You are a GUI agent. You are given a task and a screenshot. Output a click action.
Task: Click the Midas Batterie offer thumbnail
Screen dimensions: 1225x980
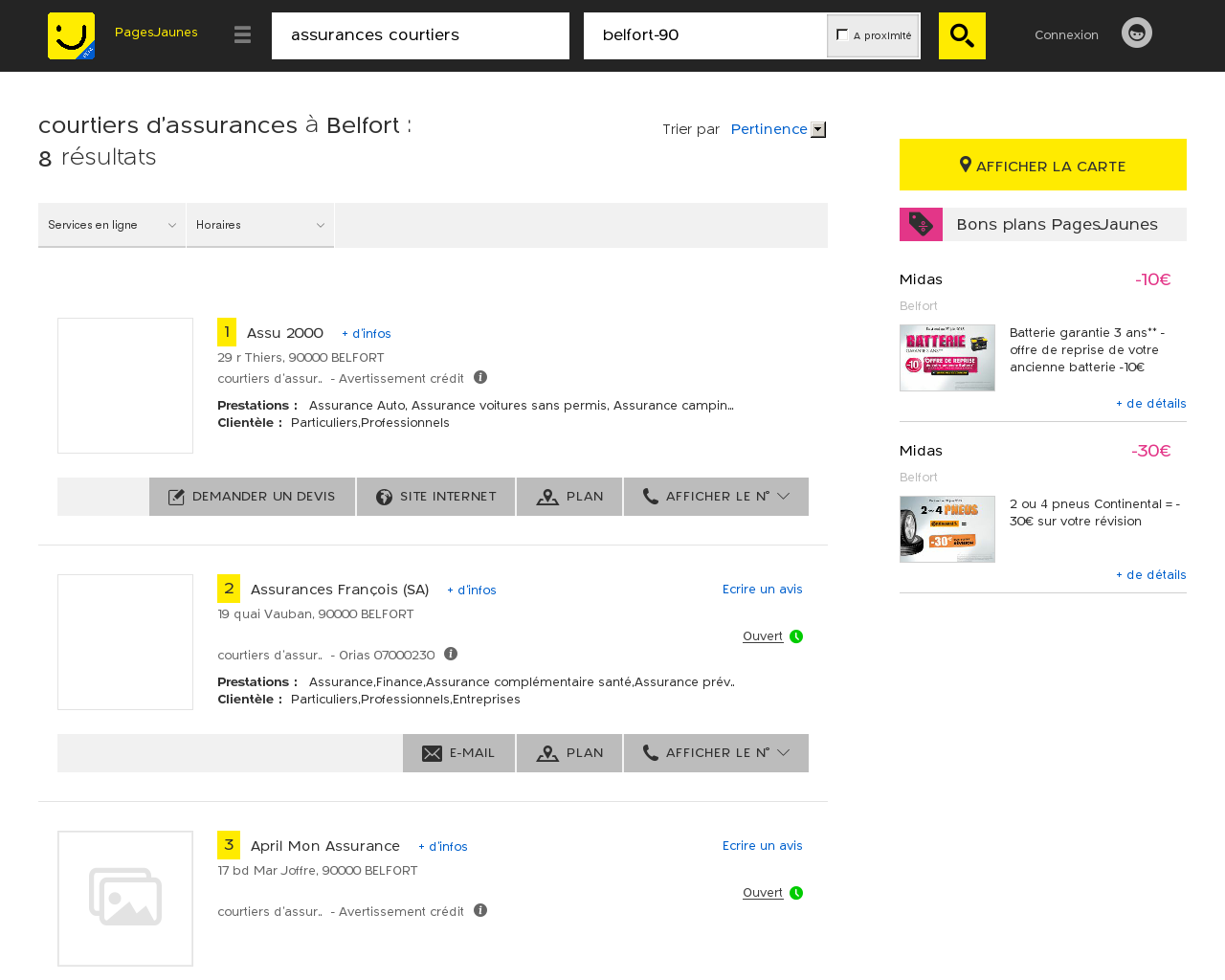tap(947, 358)
